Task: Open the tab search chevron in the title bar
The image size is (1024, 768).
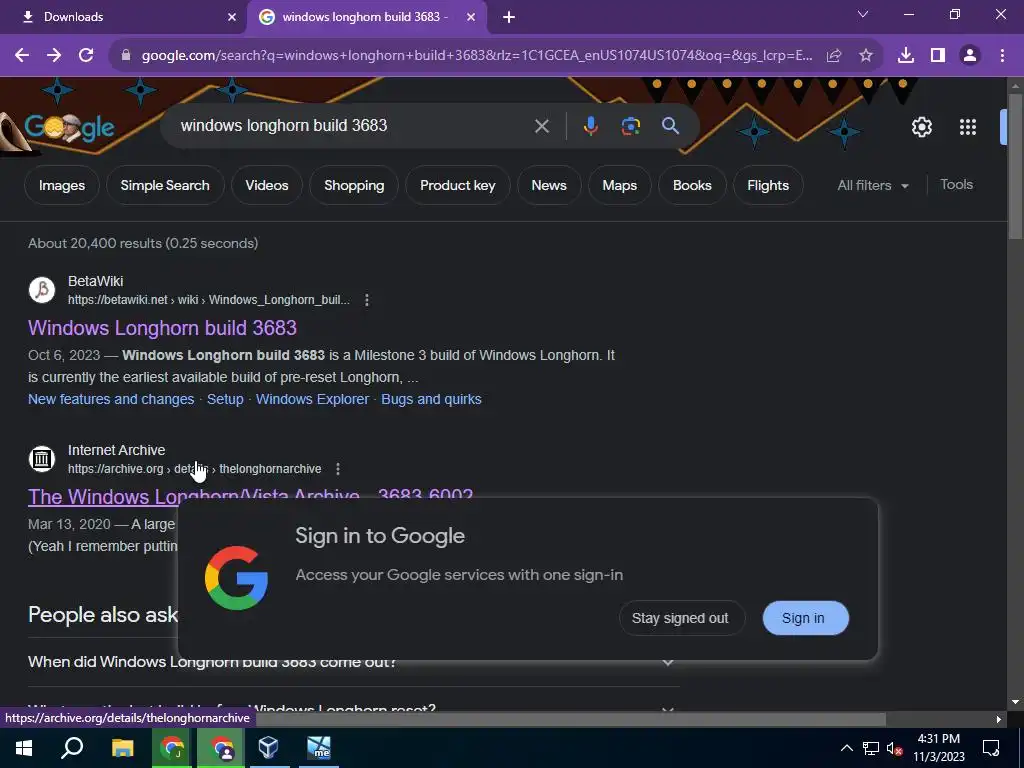Action: point(863,14)
